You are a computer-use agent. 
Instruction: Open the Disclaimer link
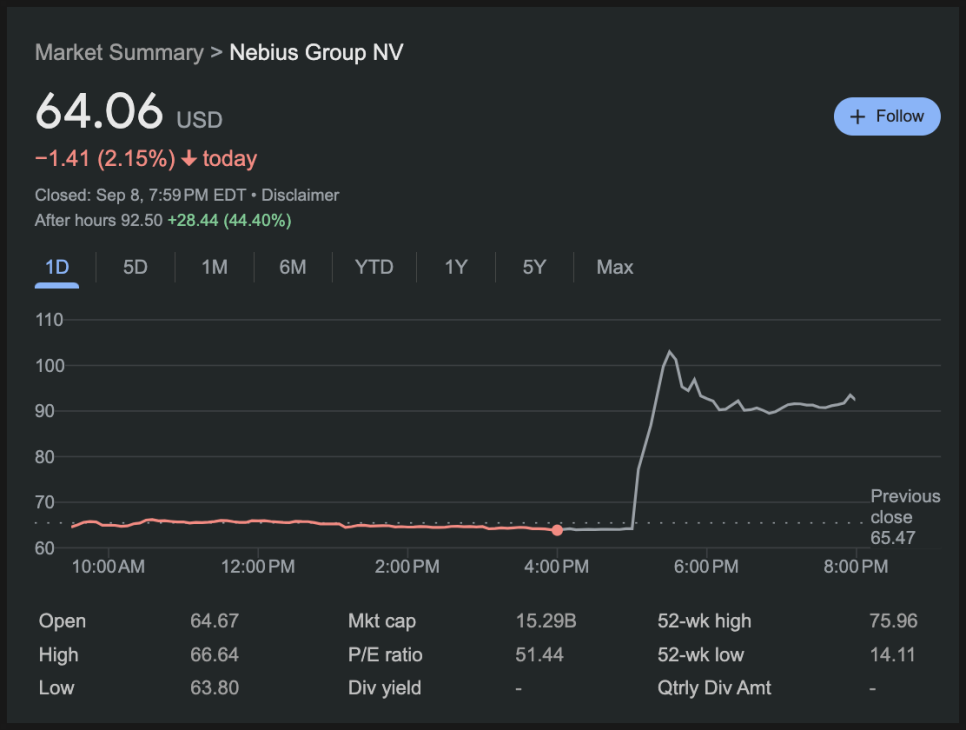300,195
